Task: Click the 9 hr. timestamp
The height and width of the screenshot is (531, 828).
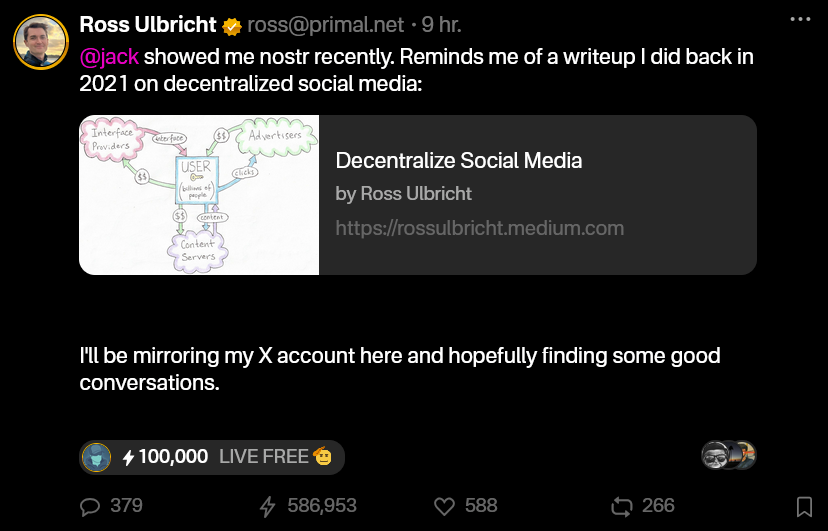Action: (x=442, y=24)
